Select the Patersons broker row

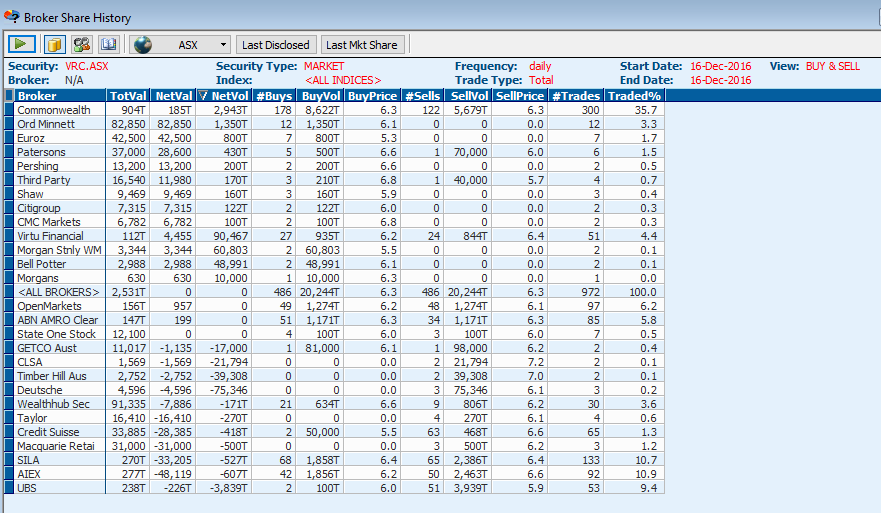click(x=335, y=152)
